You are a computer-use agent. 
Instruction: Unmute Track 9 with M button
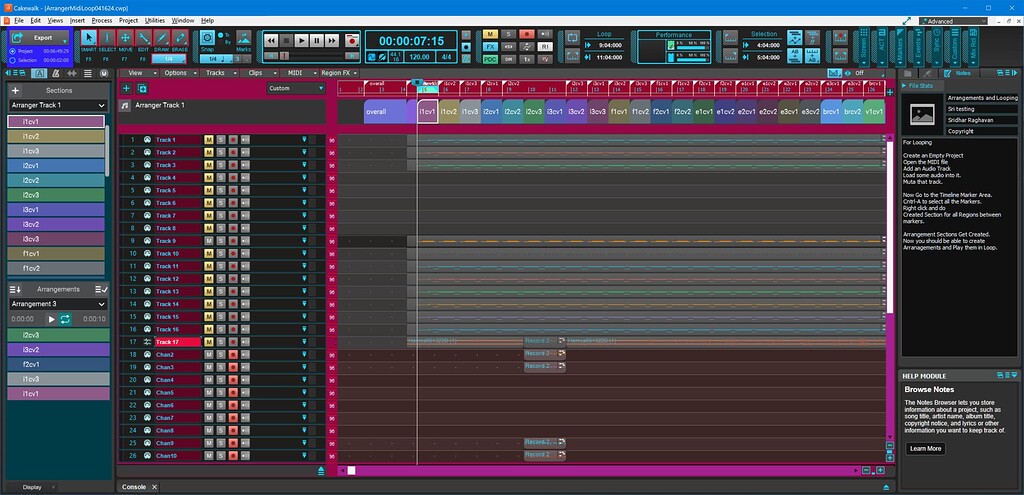(x=209, y=241)
